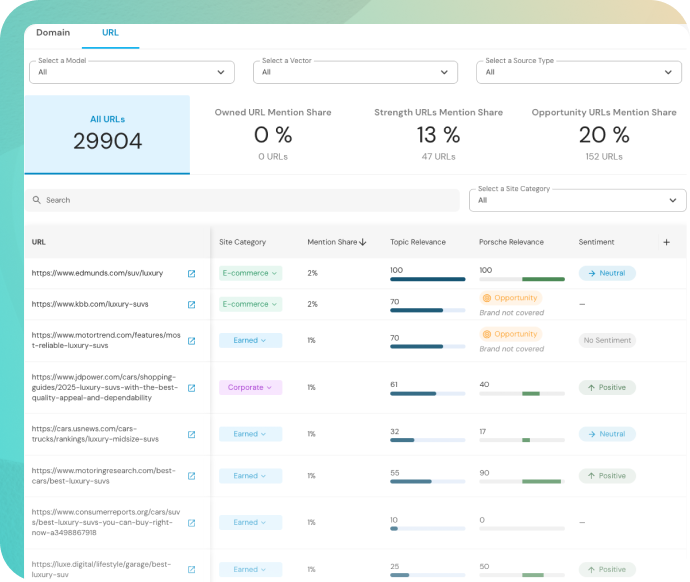Select the URL tab

tap(110, 33)
